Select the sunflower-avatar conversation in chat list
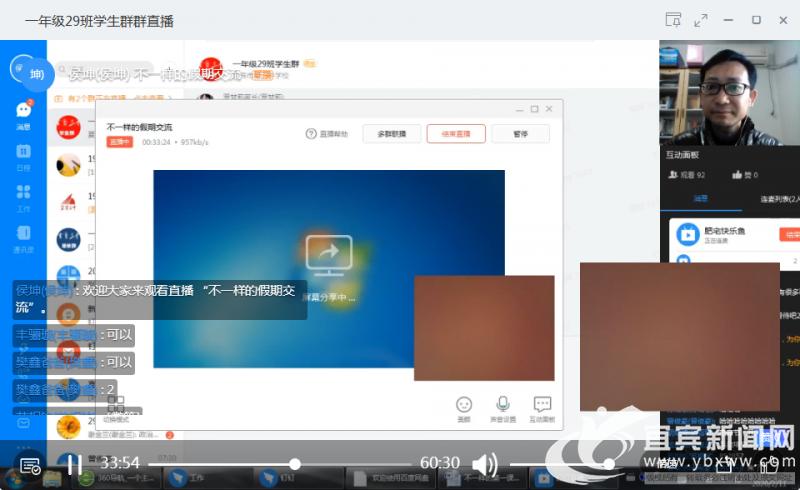Viewport: 800px width, 490px height. (x=68, y=427)
